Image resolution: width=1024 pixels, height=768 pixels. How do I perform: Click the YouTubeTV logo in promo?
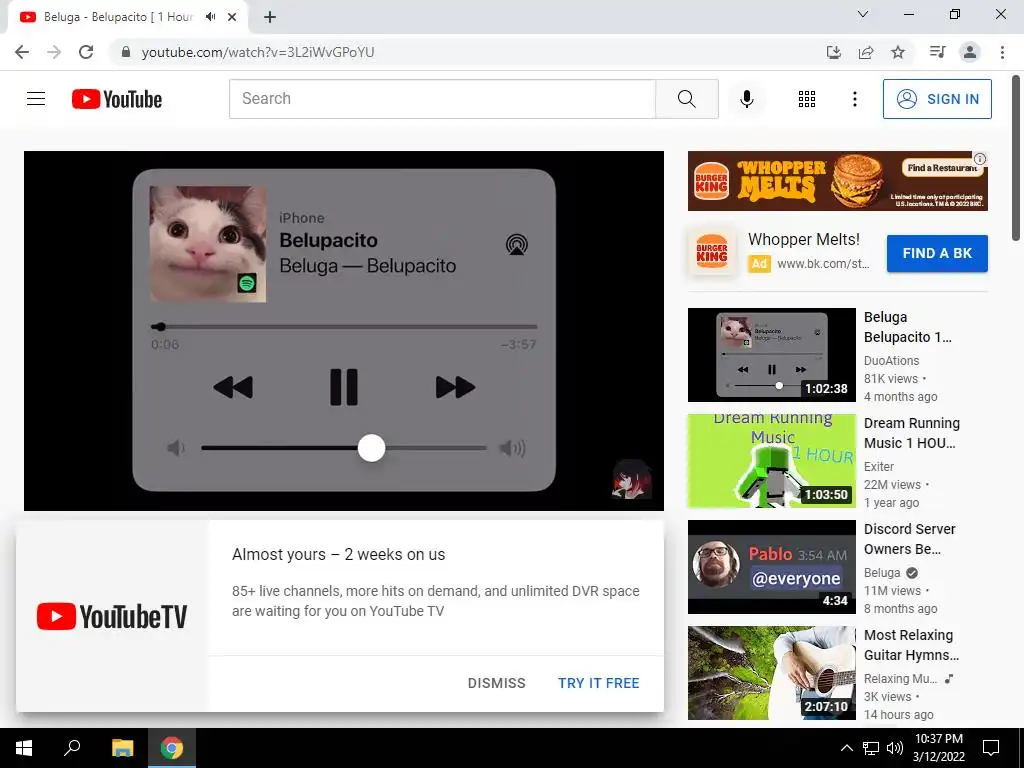[x=112, y=616]
